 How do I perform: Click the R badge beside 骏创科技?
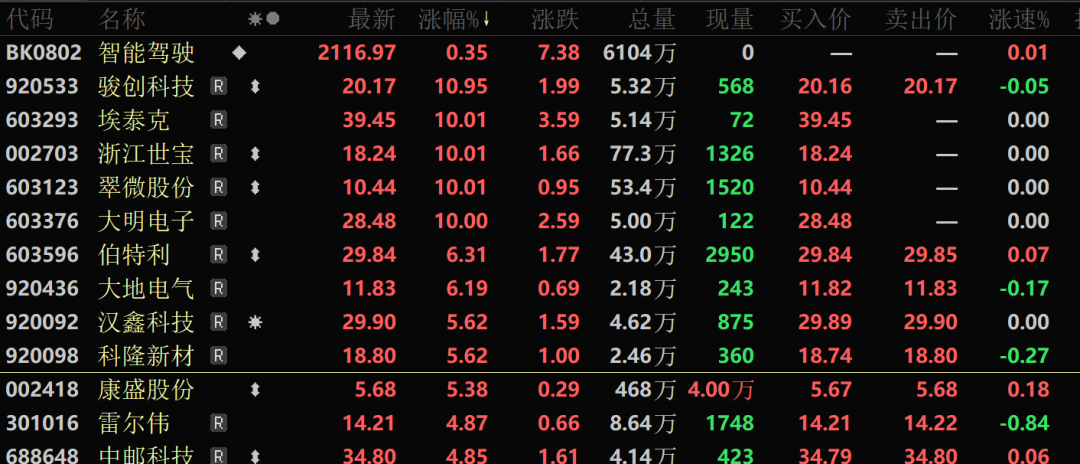[x=218, y=87]
